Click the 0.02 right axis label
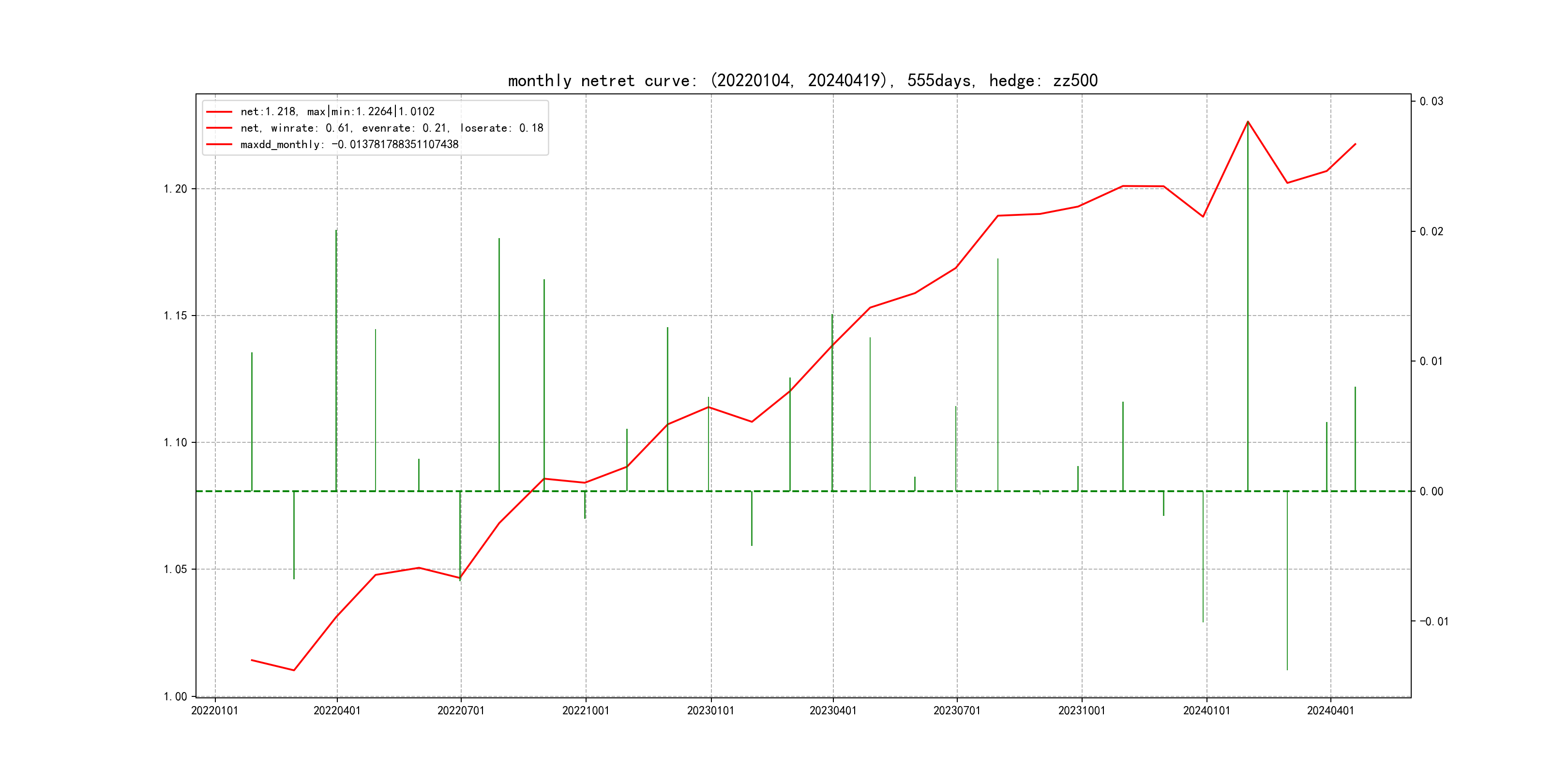The width and height of the screenshot is (1568, 784). click(1431, 231)
